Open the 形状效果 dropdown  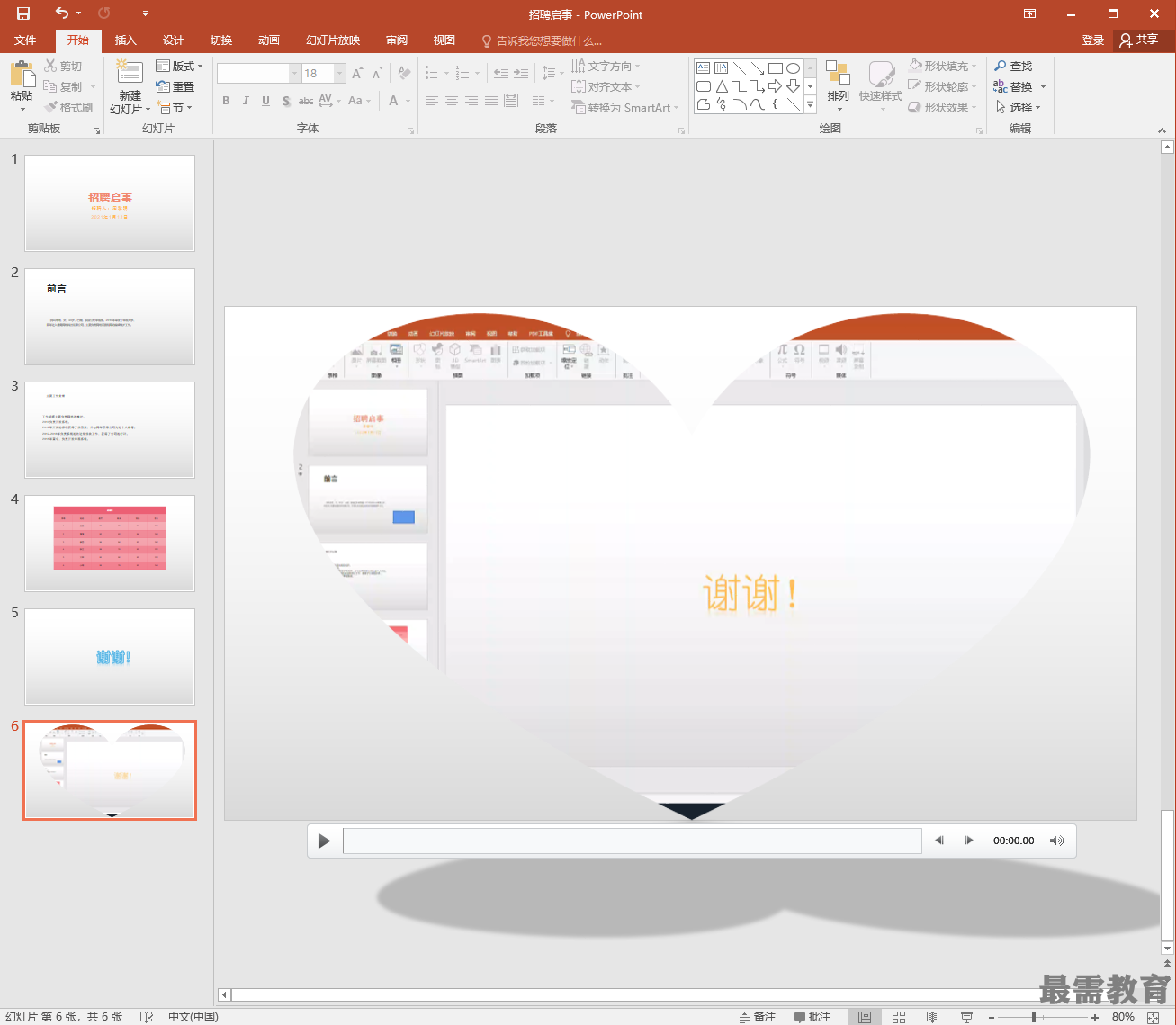942,107
